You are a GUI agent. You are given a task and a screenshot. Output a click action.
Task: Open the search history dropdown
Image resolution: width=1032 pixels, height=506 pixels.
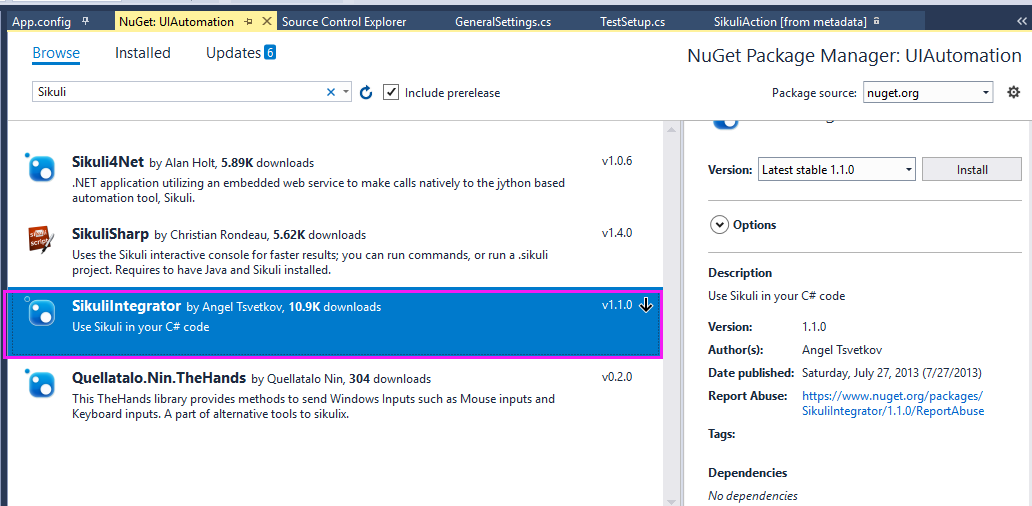(346, 92)
